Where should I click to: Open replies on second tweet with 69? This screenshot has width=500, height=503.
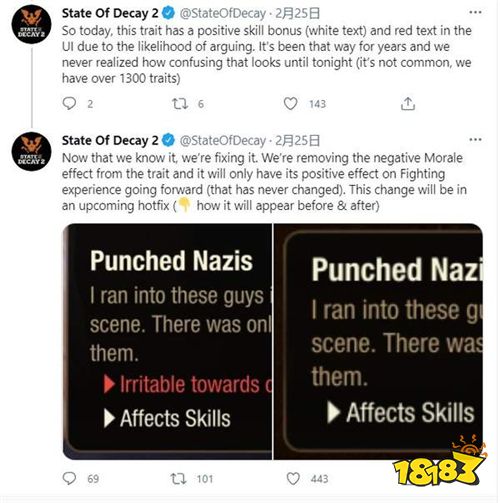(x=69, y=479)
